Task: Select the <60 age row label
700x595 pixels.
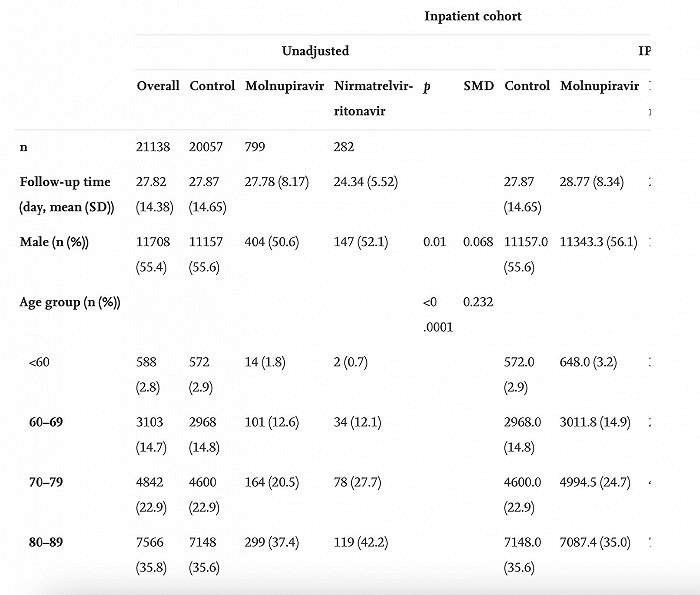Action: (x=39, y=362)
